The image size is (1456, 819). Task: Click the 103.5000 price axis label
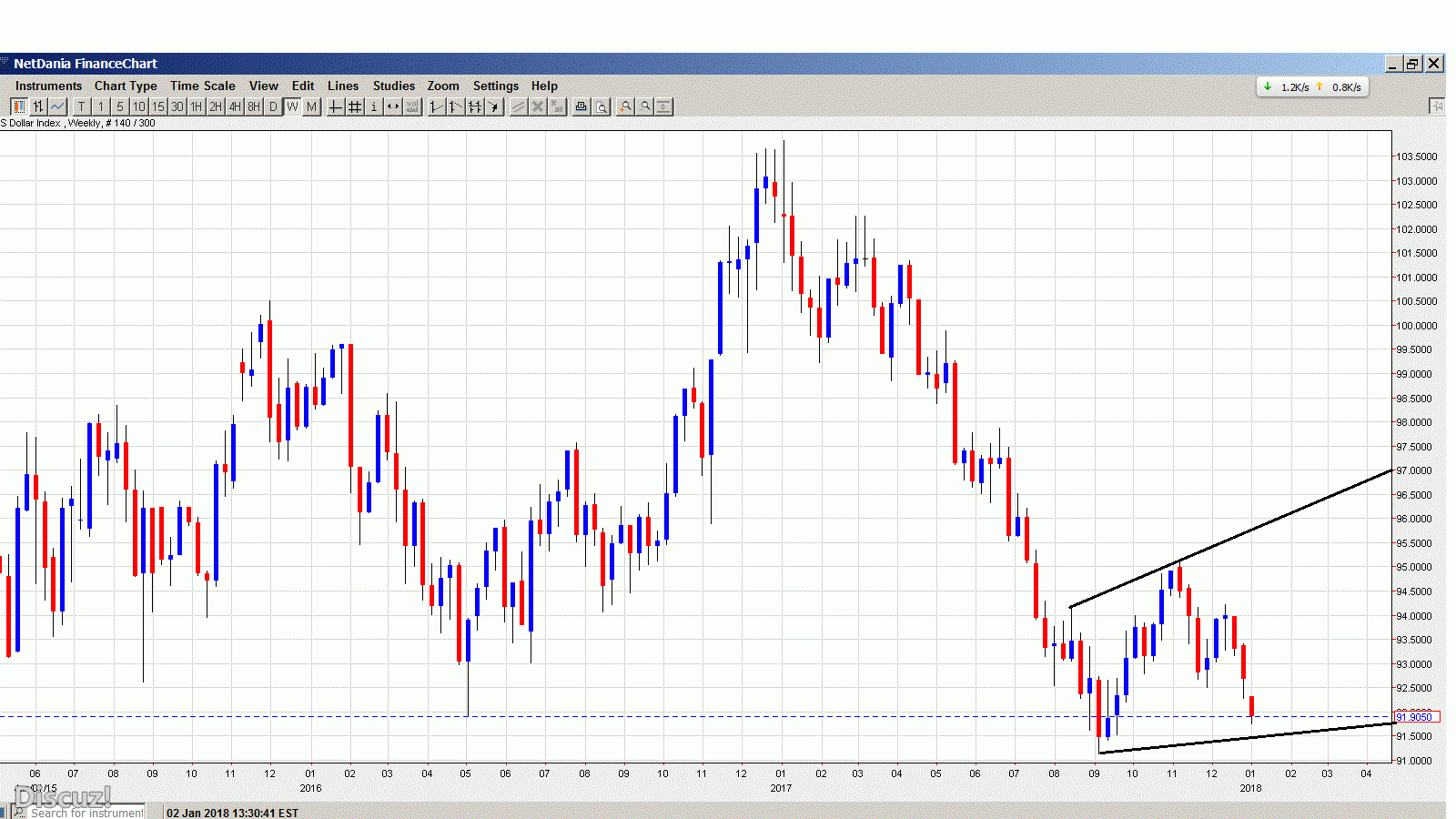[1417, 157]
